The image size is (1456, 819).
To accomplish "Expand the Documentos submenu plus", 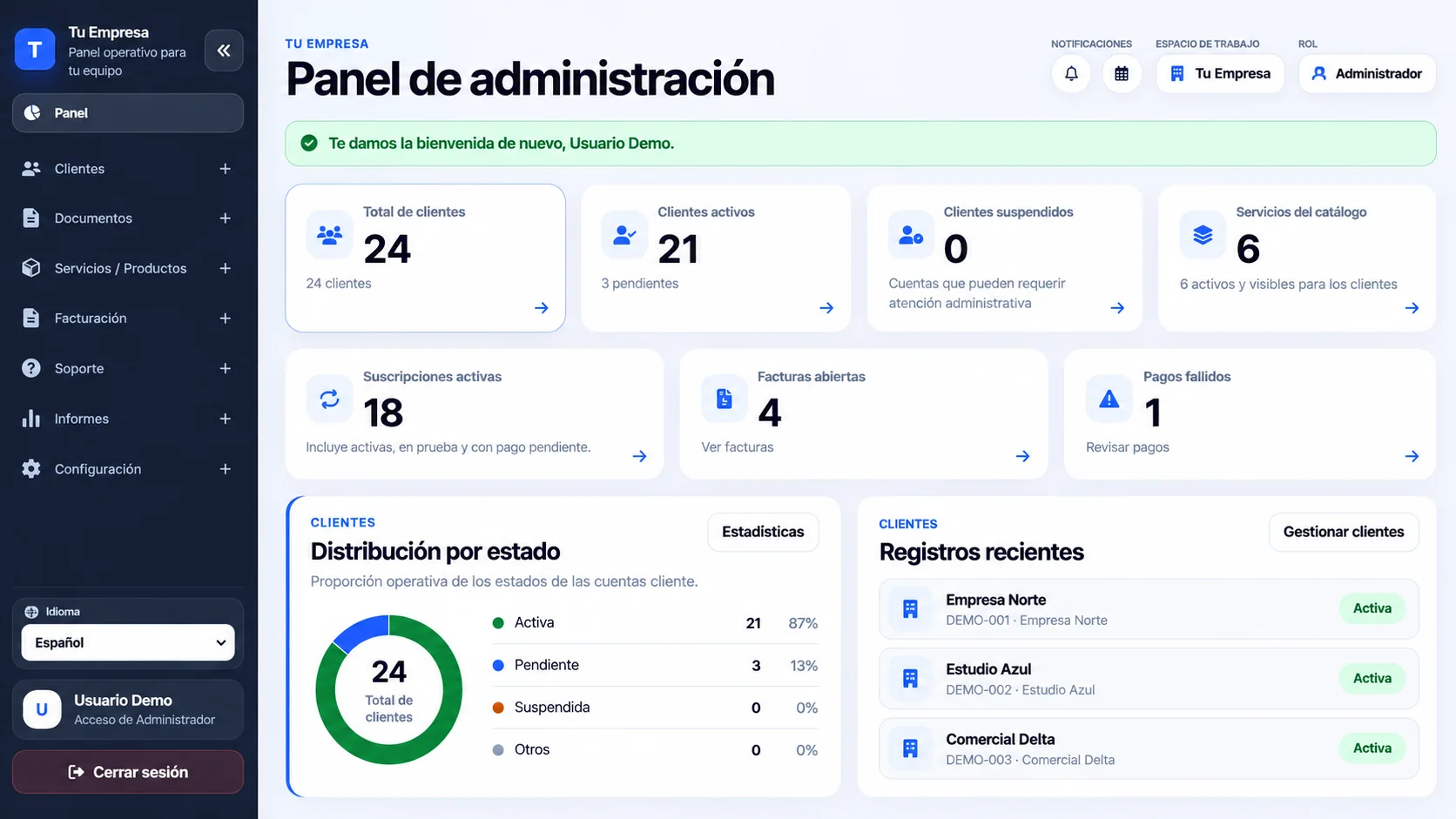I will point(225,218).
